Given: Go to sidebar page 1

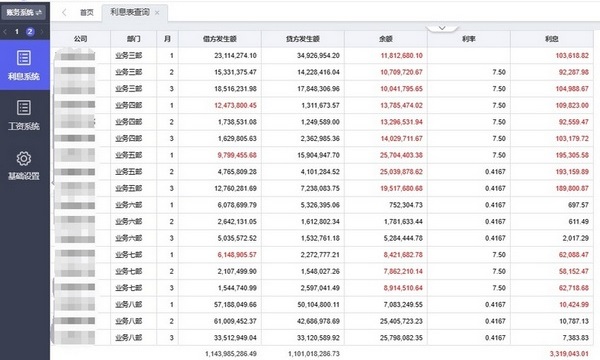Looking at the screenshot, I should coord(17,32).
